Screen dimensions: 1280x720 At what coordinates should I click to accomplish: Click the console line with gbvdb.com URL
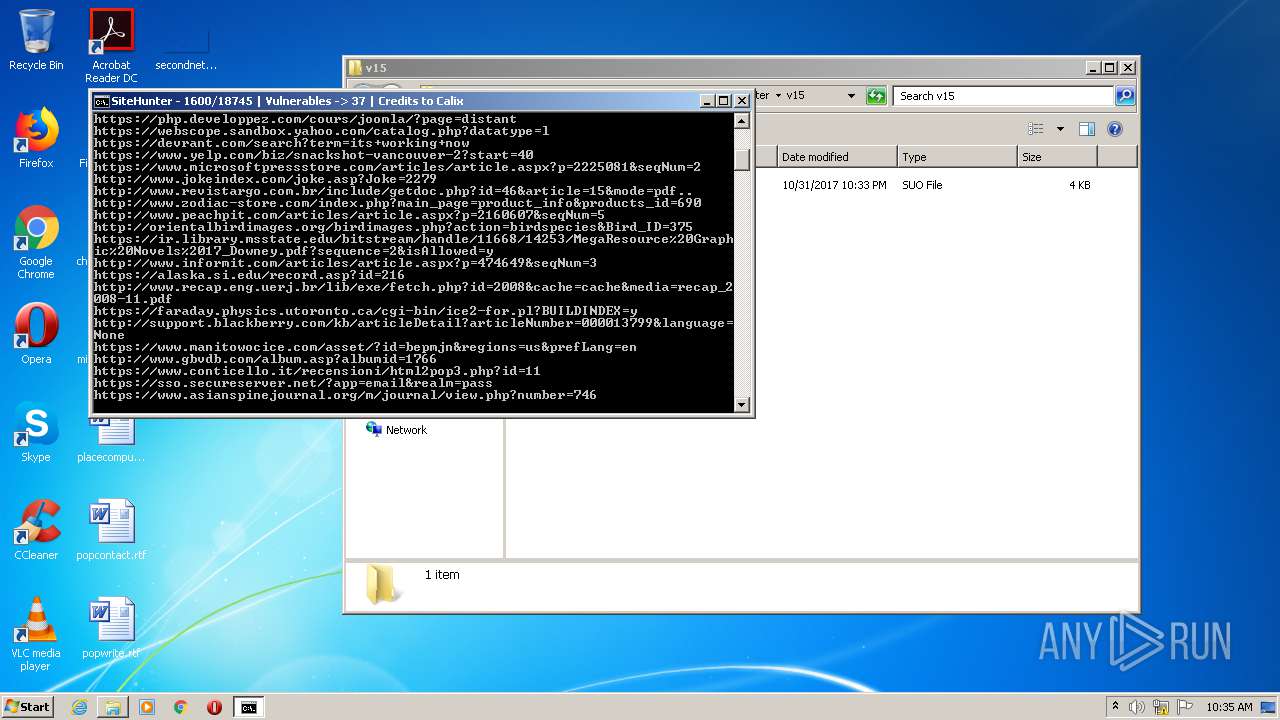click(x=265, y=359)
